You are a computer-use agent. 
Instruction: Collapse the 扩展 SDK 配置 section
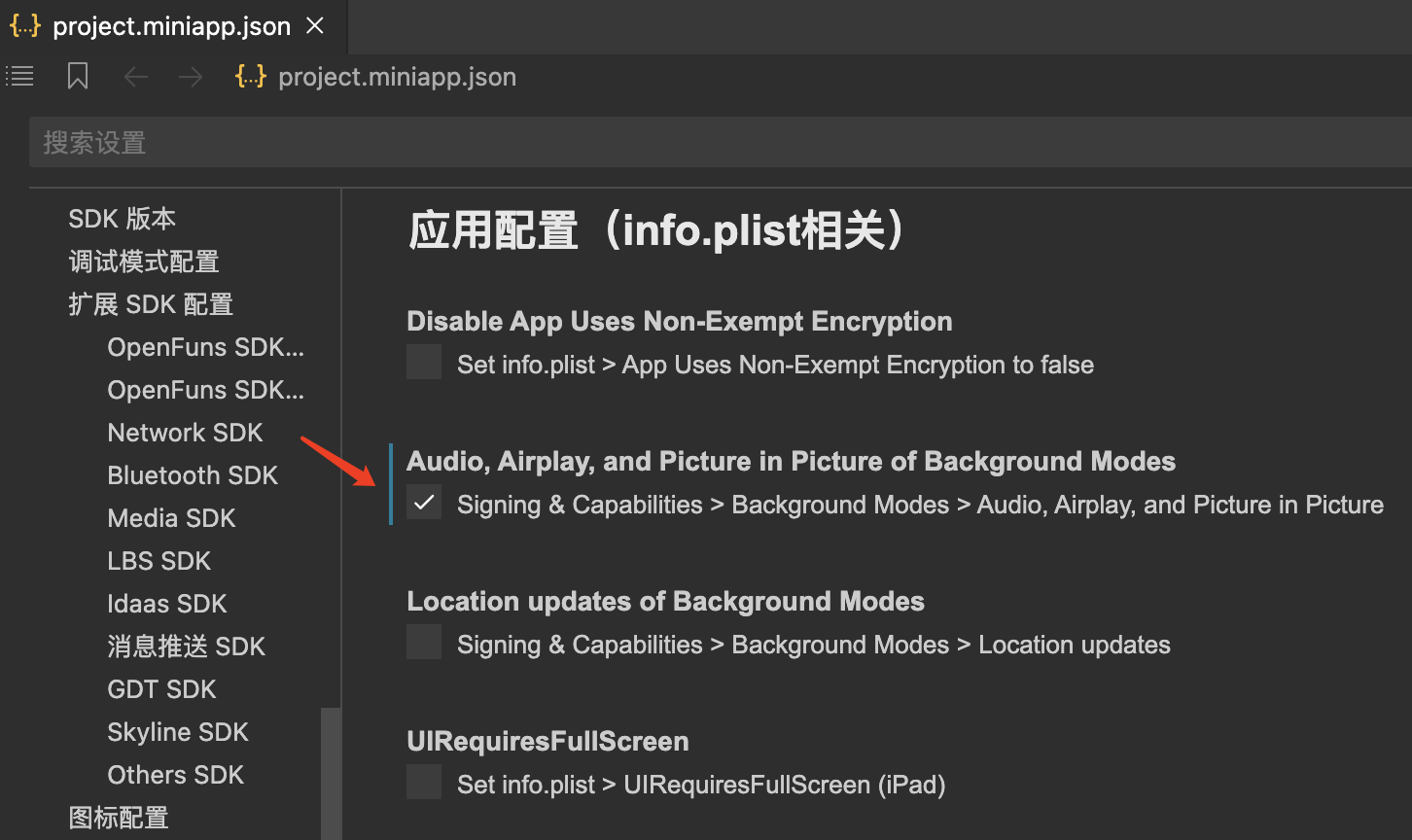[151, 304]
